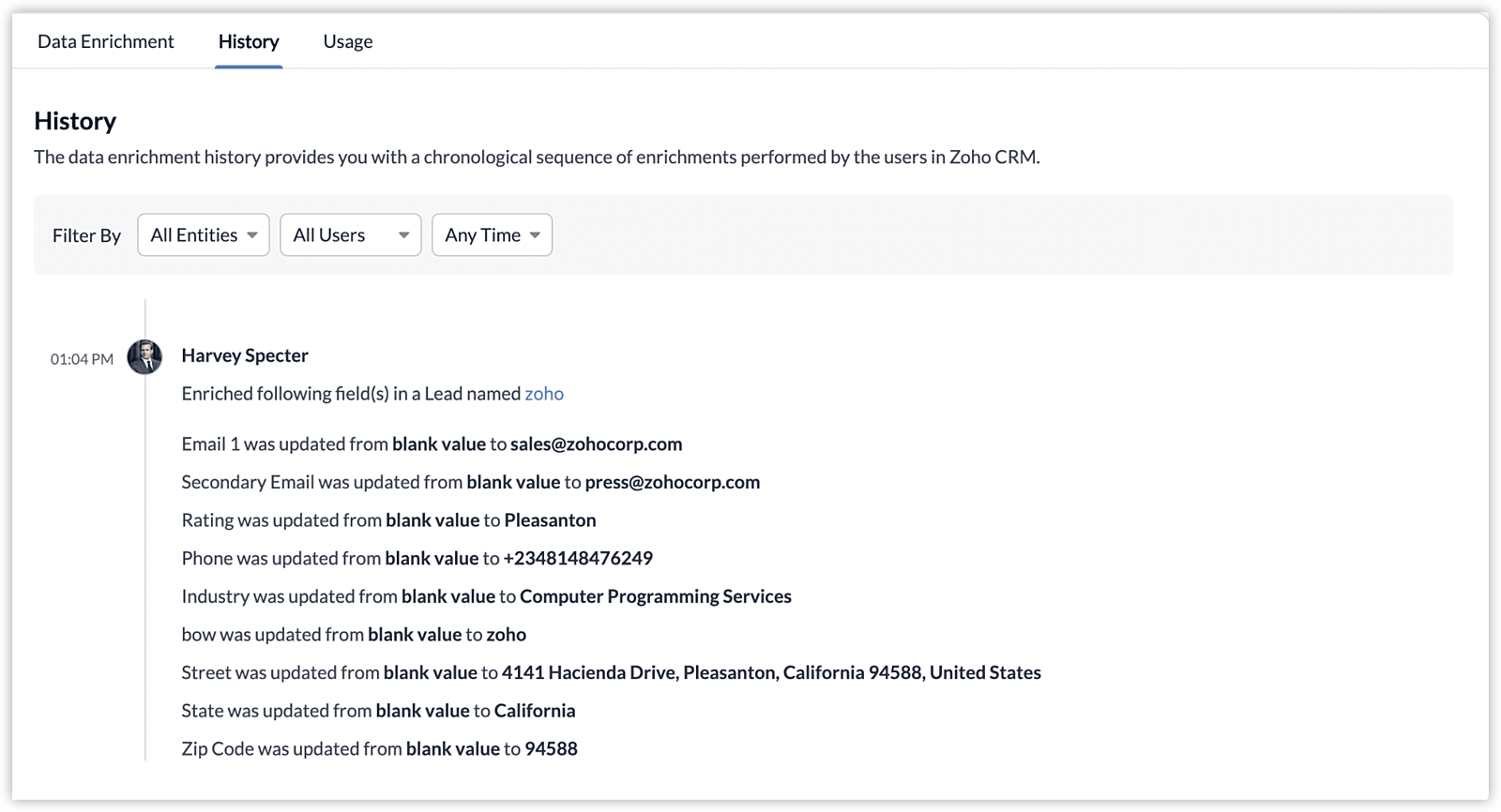Click the Computer Programming Services industry value
The width and height of the screenshot is (1501, 812).
click(656, 596)
